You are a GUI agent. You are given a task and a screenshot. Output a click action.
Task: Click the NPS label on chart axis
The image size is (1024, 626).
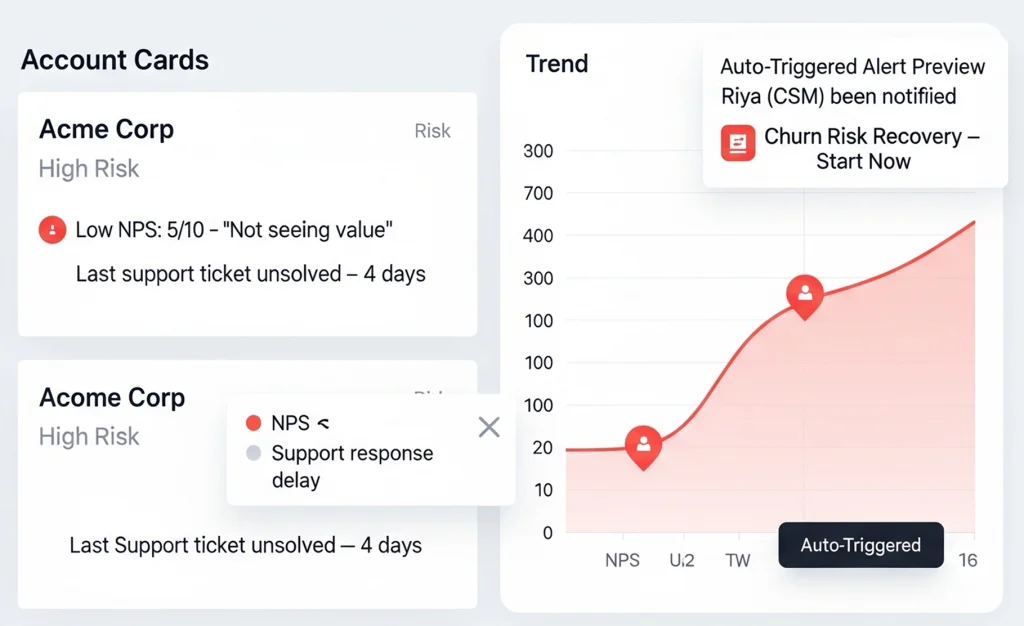click(622, 560)
